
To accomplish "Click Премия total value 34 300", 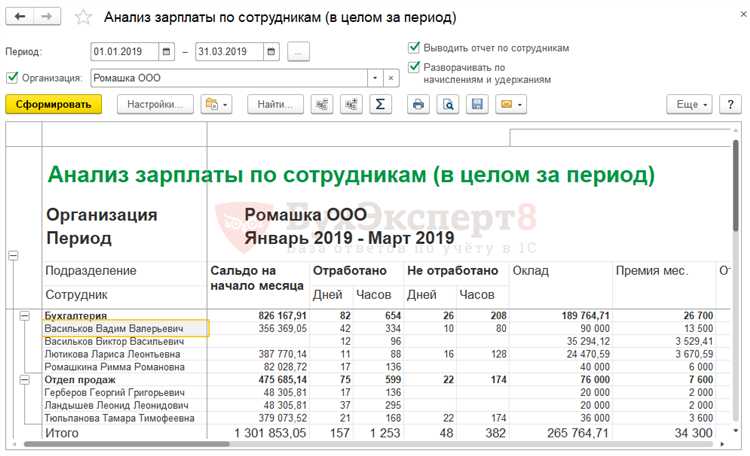I will [694, 433].
